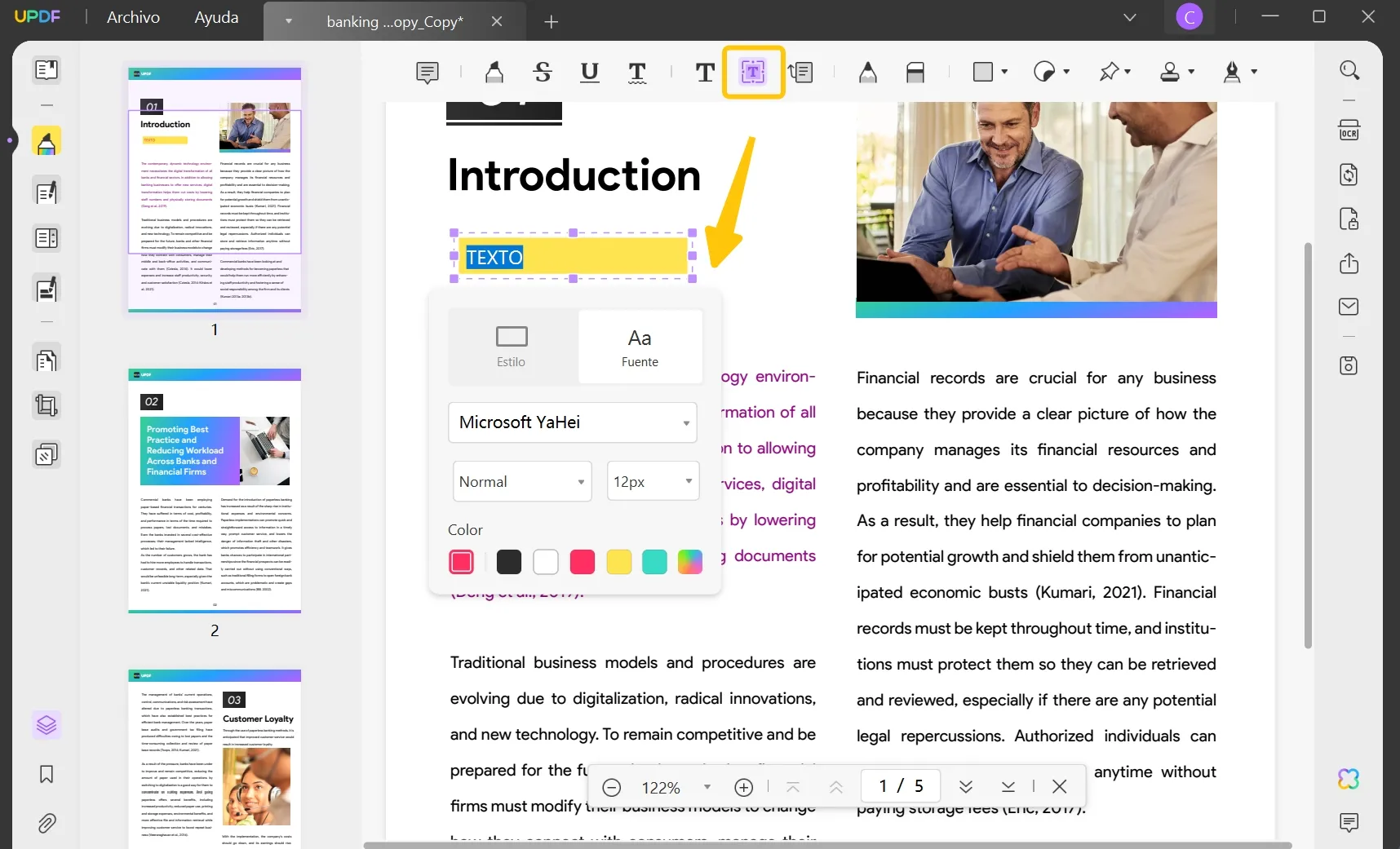Select the eraser tool
Viewport: 1400px width, 849px height.
[915, 73]
